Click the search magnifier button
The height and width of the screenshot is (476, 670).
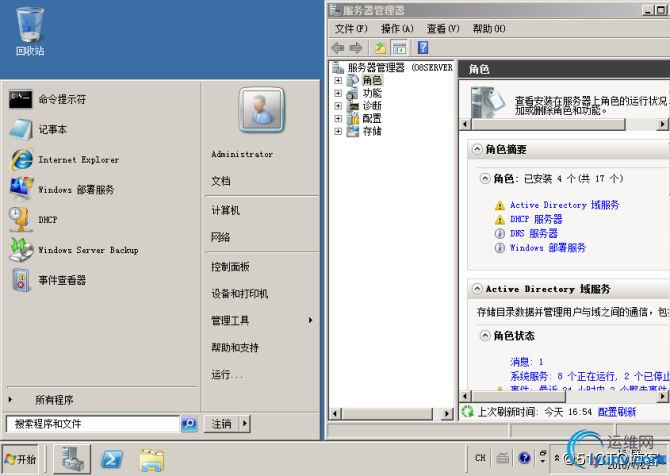[x=189, y=424]
